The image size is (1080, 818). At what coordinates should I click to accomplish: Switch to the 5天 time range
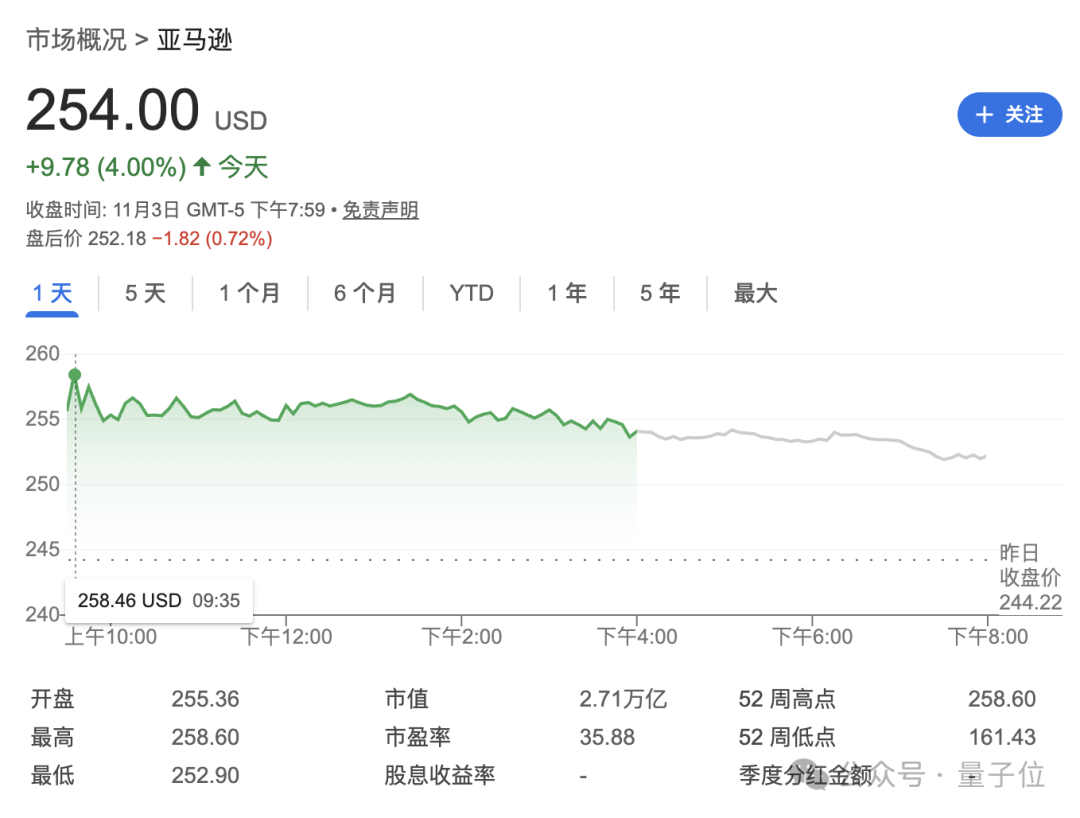[x=144, y=293]
